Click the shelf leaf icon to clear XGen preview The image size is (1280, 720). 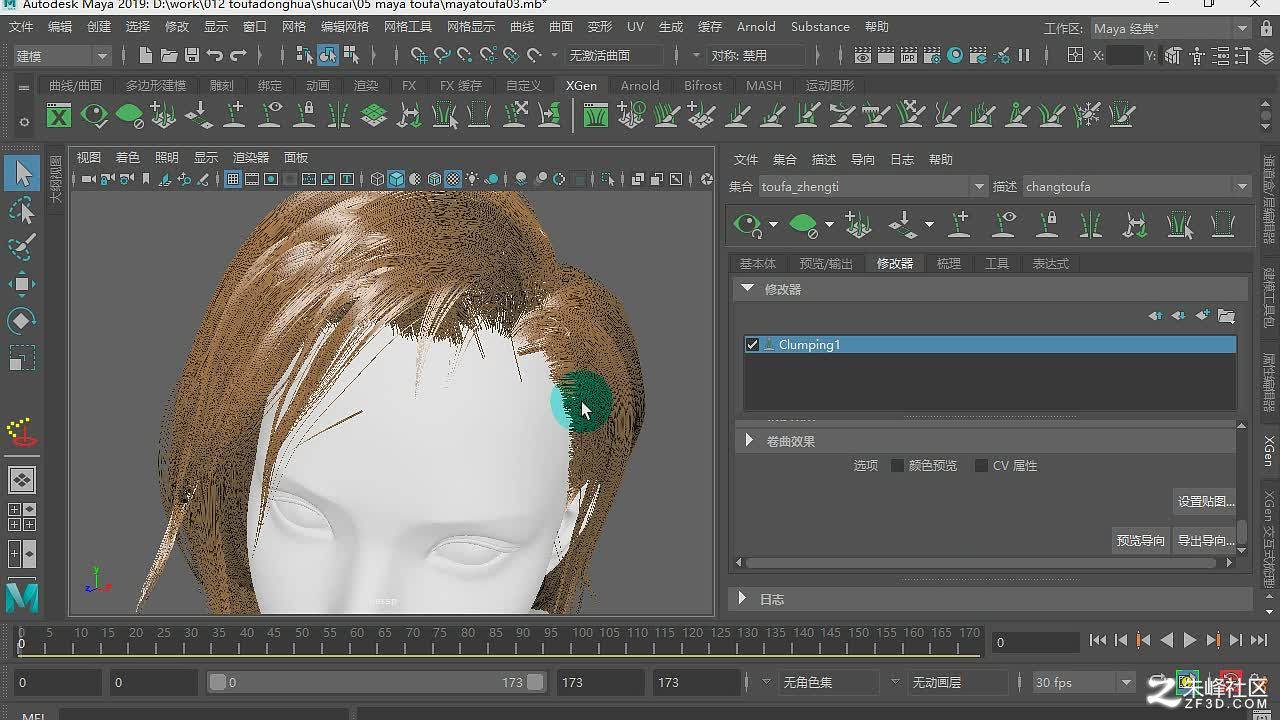(129, 116)
